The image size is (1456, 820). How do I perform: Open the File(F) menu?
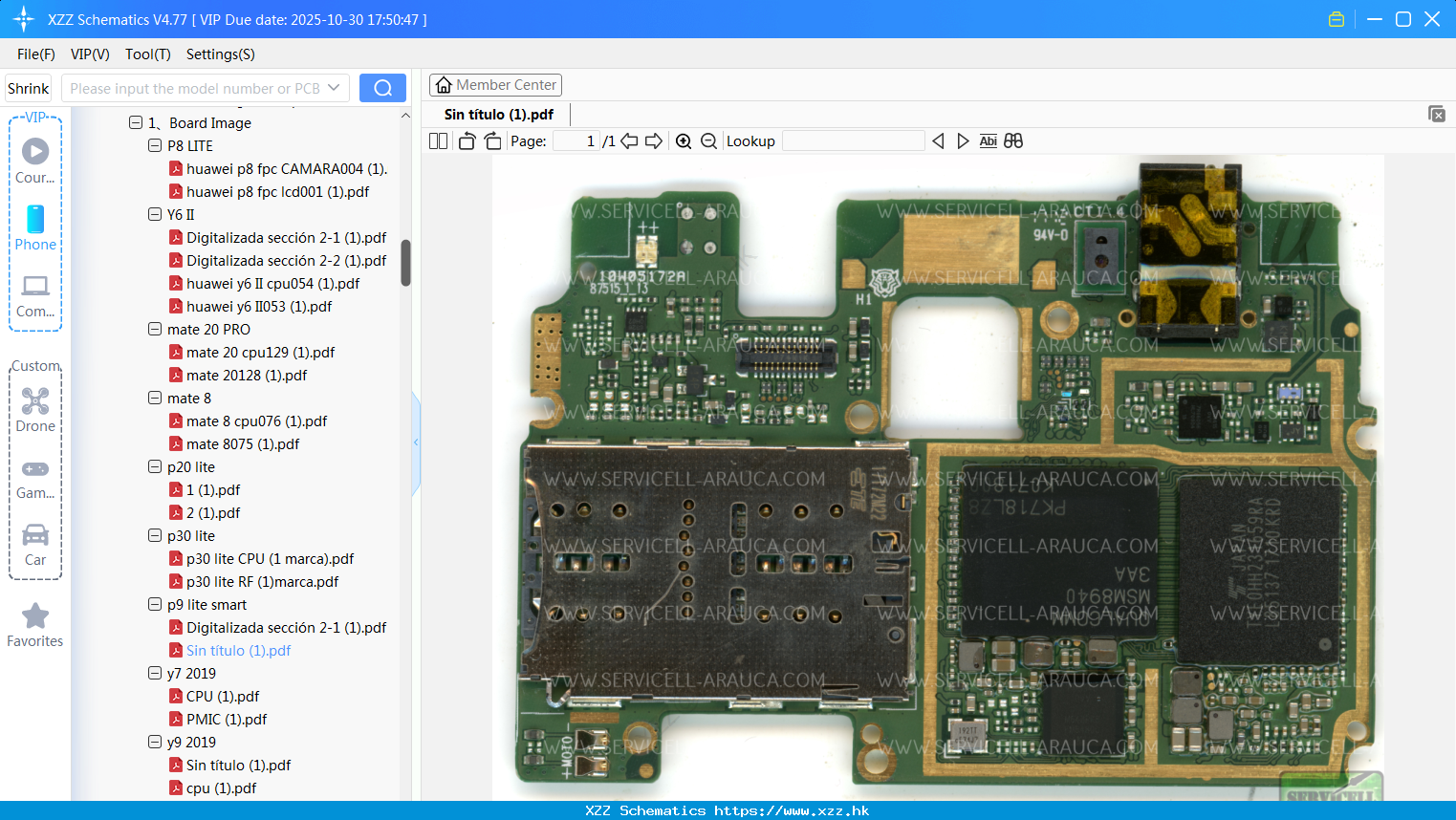point(36,54)
